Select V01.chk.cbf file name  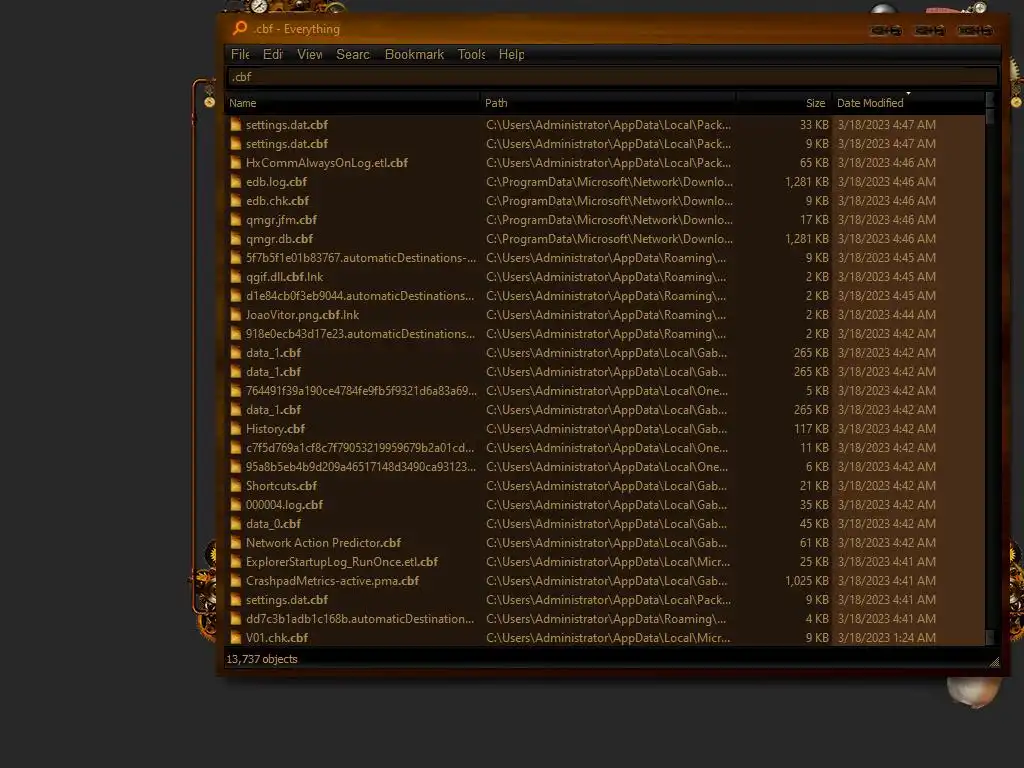pos(277,638)
